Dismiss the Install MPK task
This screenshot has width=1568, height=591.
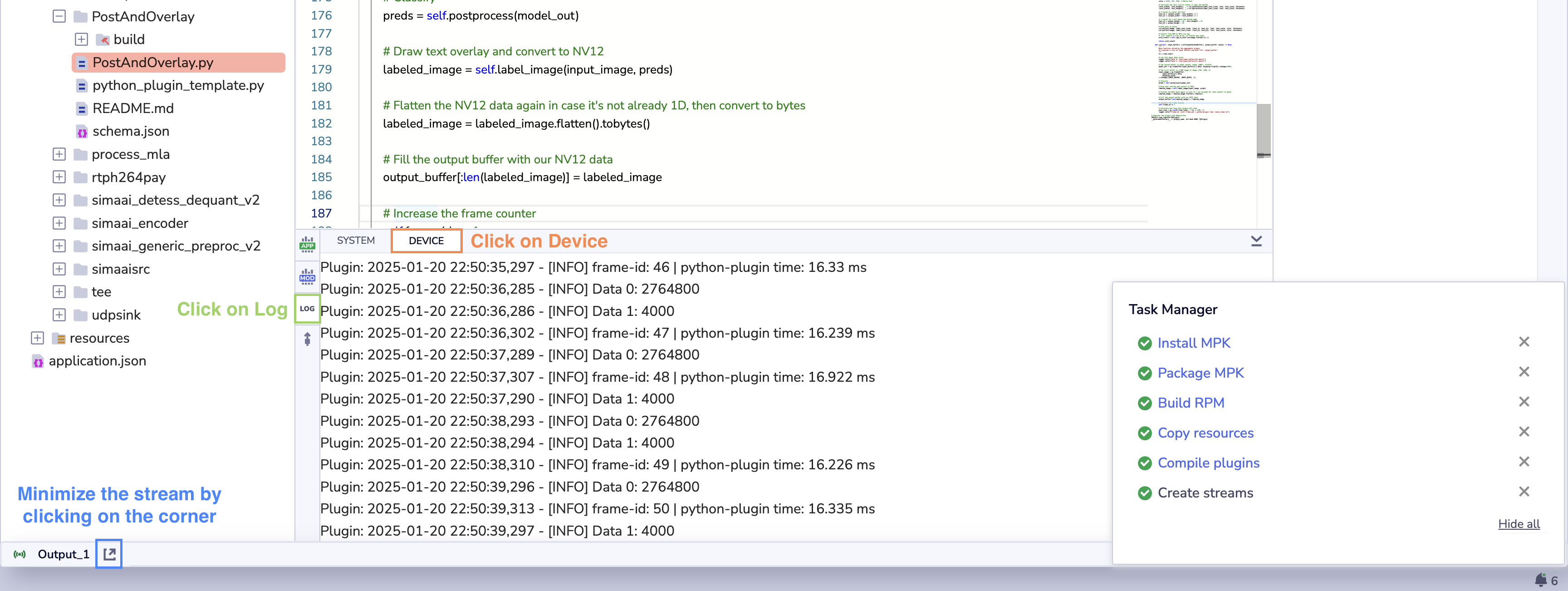pos(1524,342)
